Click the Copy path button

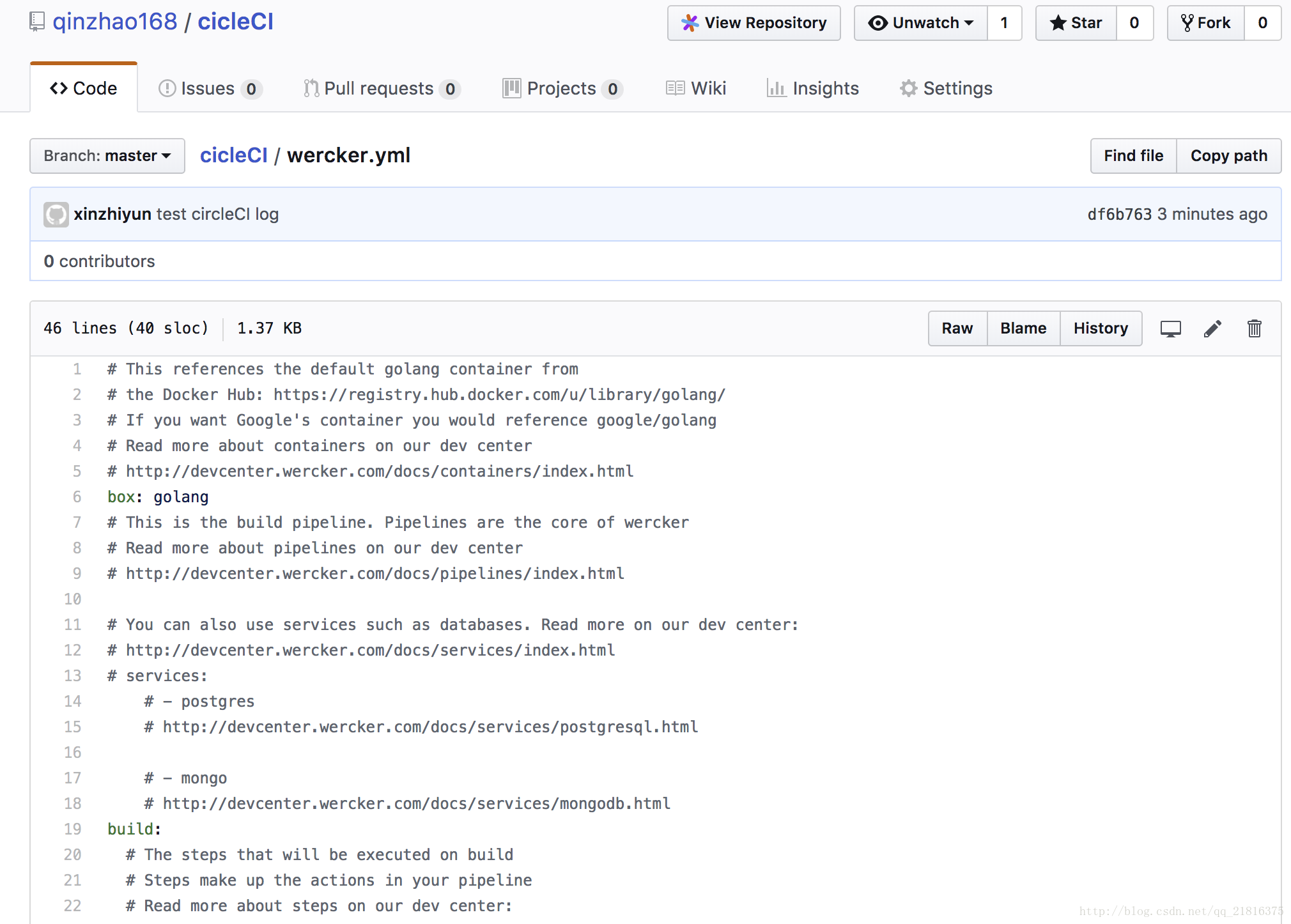1229,156
